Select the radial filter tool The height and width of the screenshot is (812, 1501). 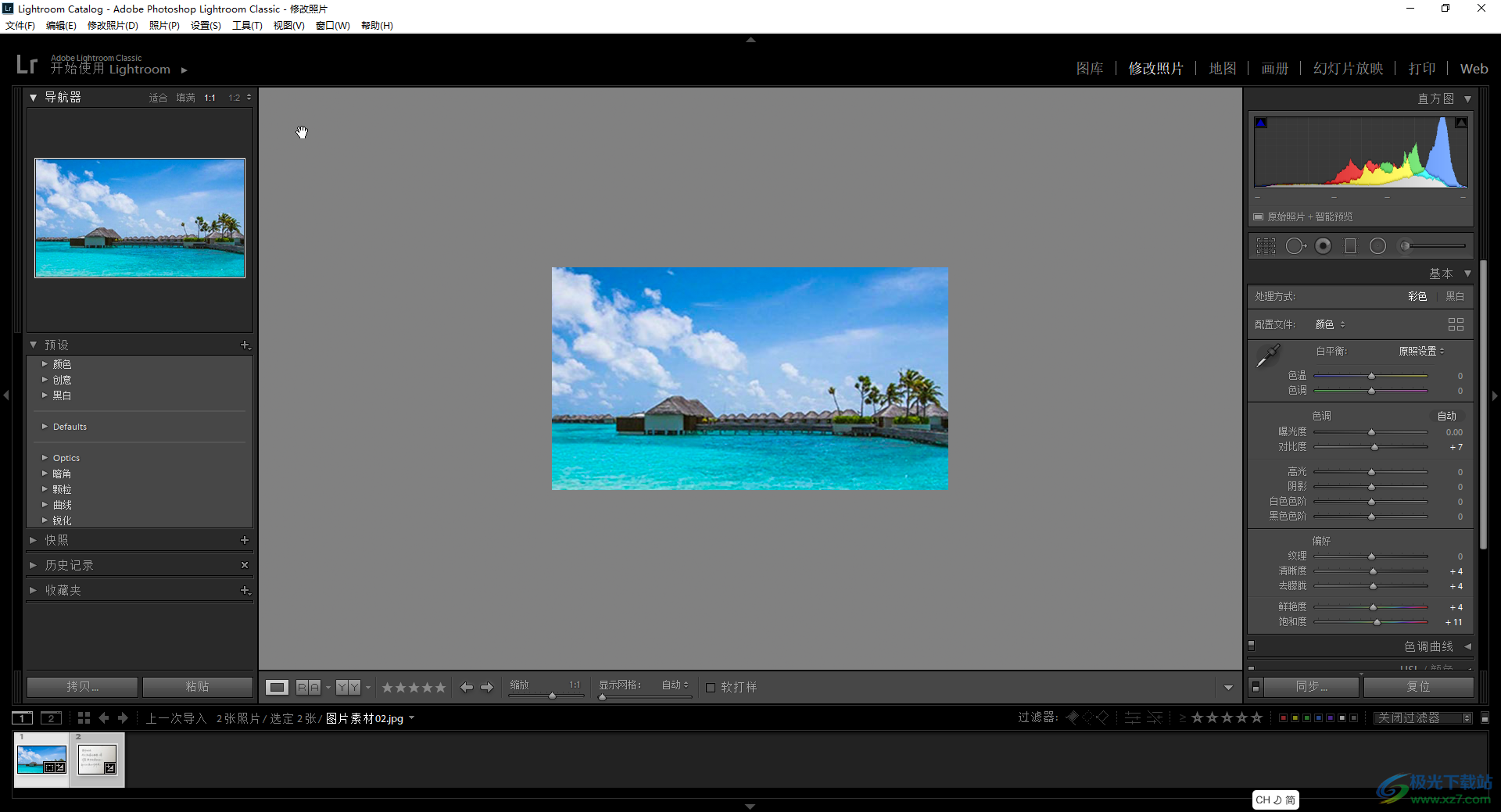point(1377,246)
